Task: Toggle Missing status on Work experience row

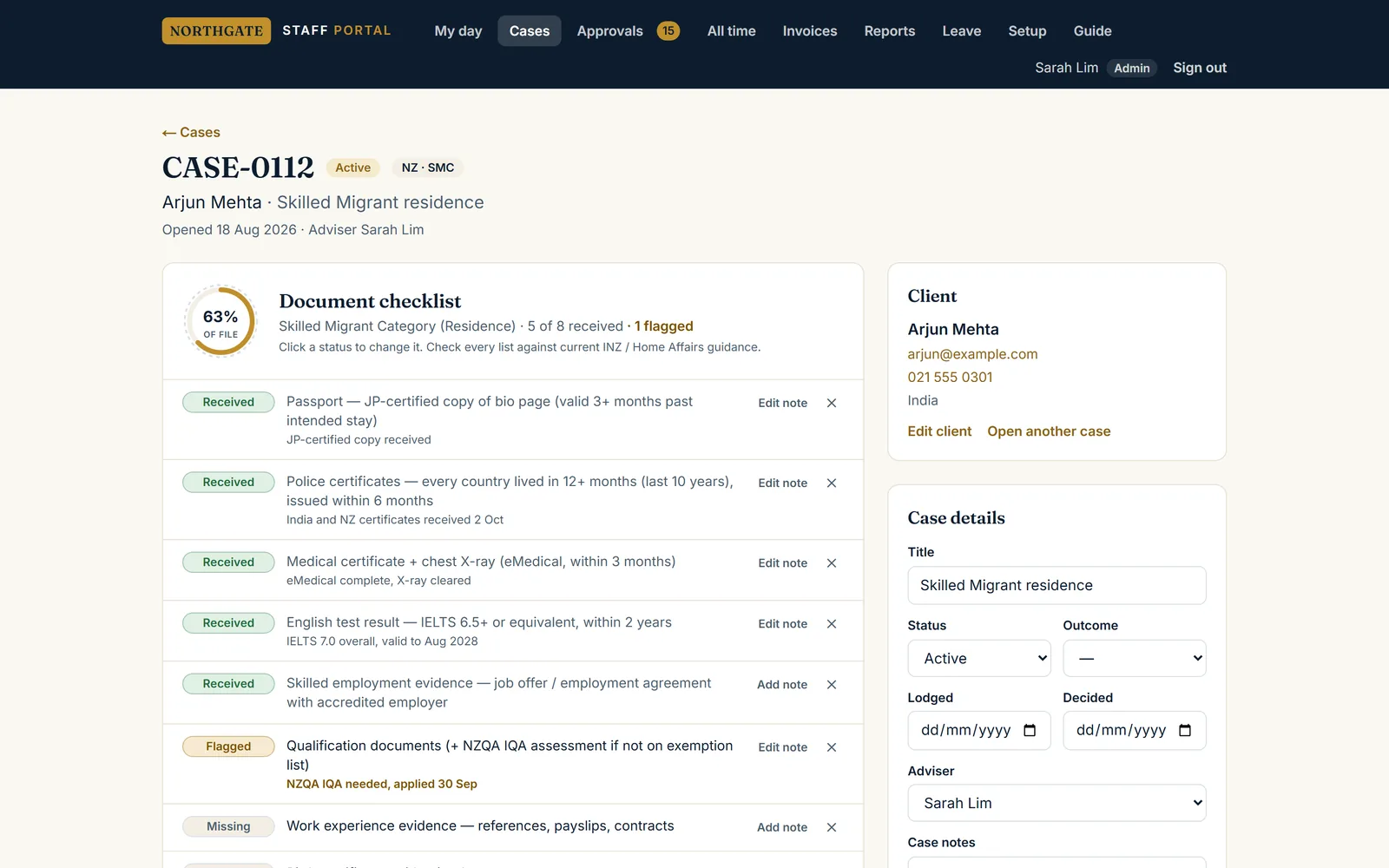Action: click(228, 826)
